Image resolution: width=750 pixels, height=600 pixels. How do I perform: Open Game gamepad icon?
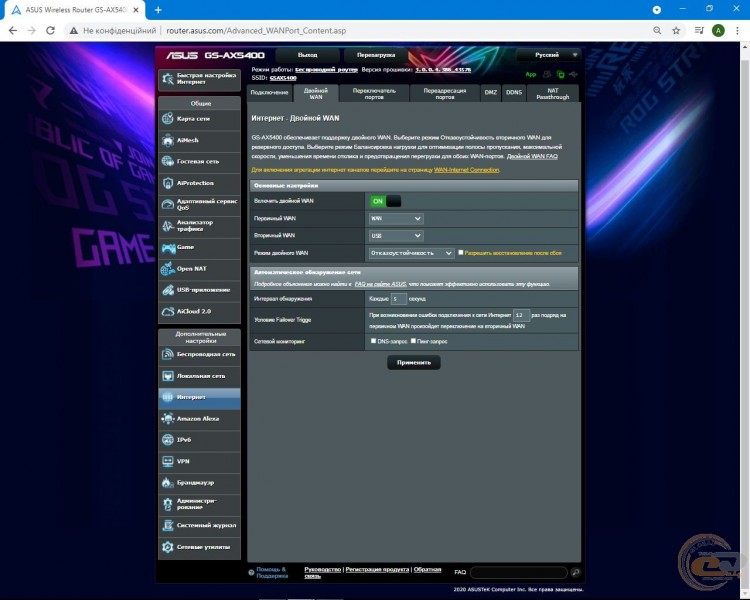(167, 247)
